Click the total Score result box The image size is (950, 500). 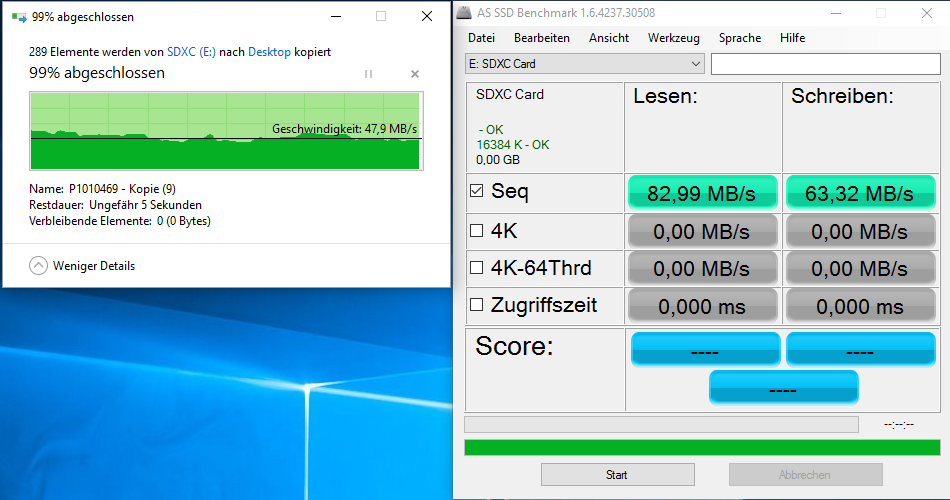tap(783, 387)
